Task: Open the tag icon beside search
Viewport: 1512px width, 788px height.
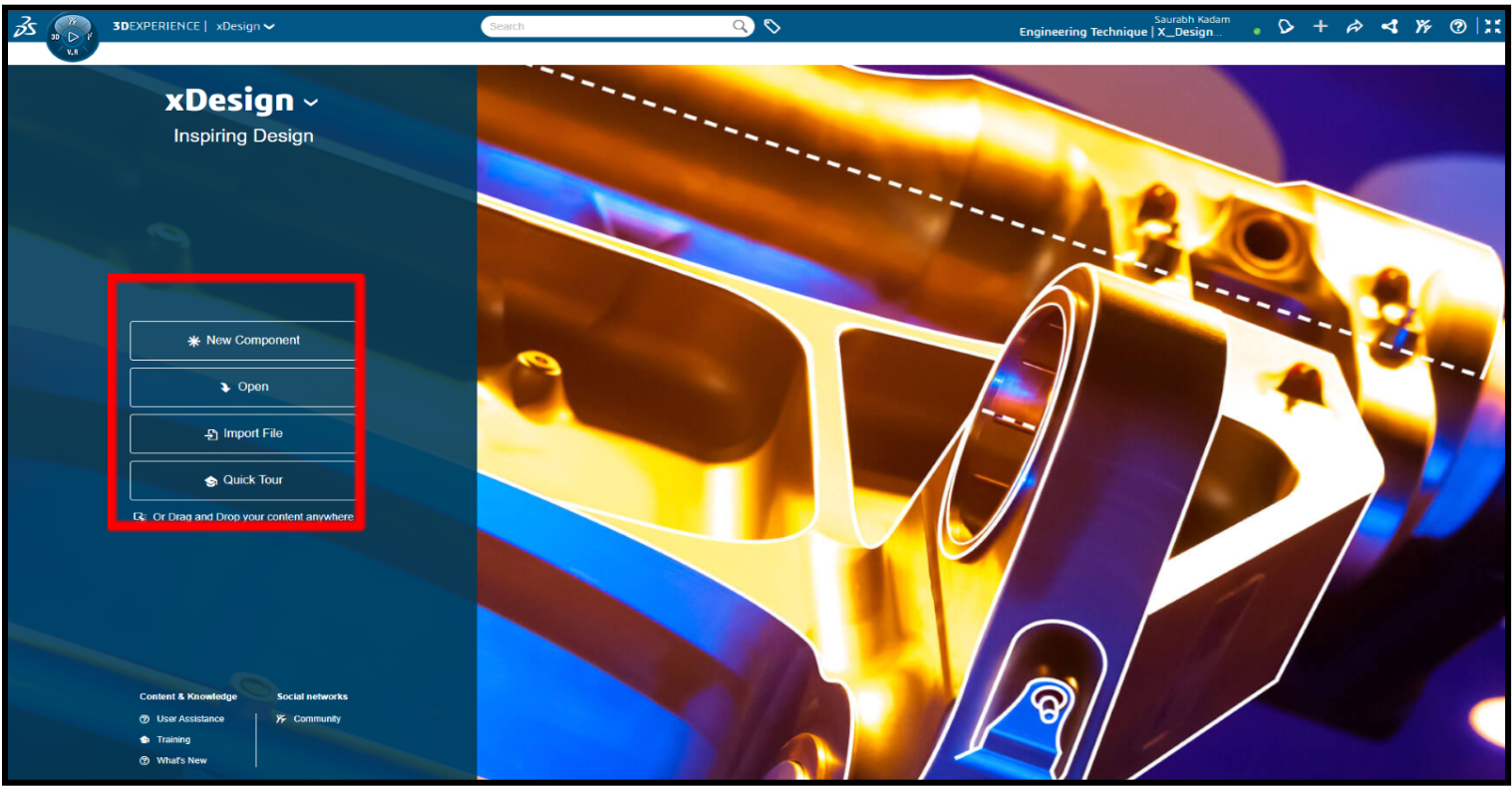Action: tap(772, 27)
